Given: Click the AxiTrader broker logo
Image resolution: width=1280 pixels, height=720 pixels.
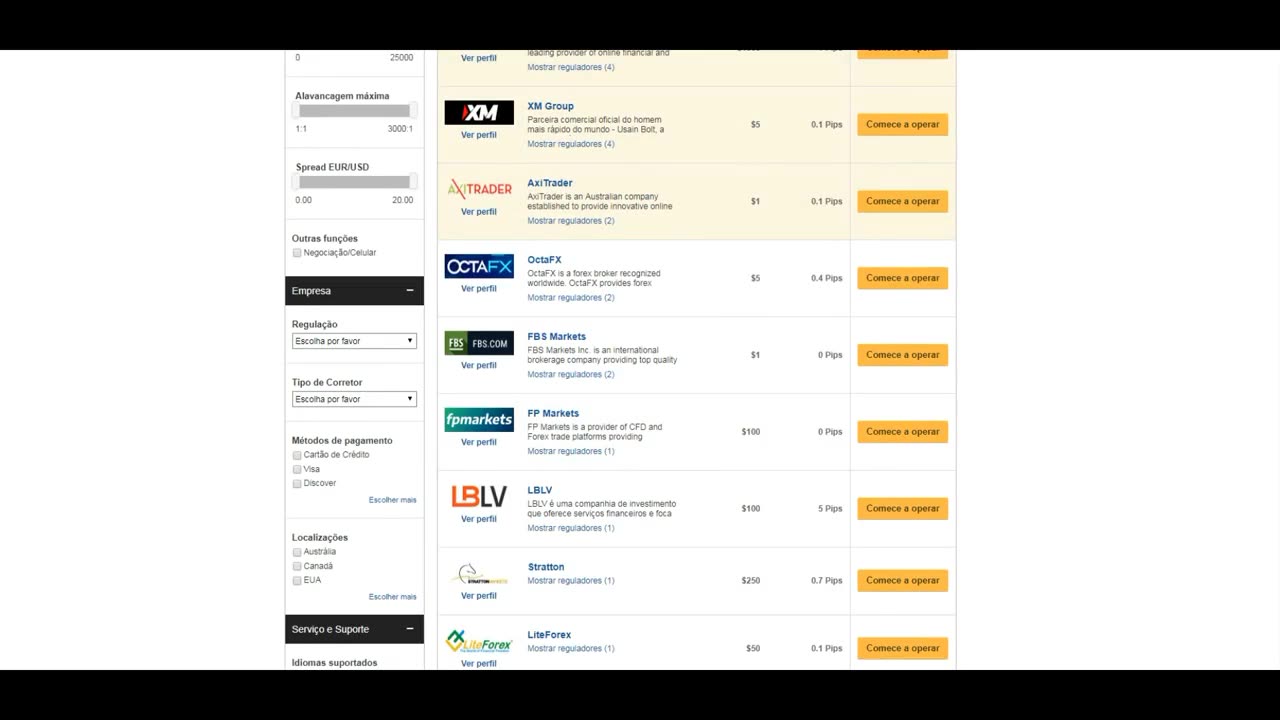Looking at the screenshot, I should [x=479, y=189].
